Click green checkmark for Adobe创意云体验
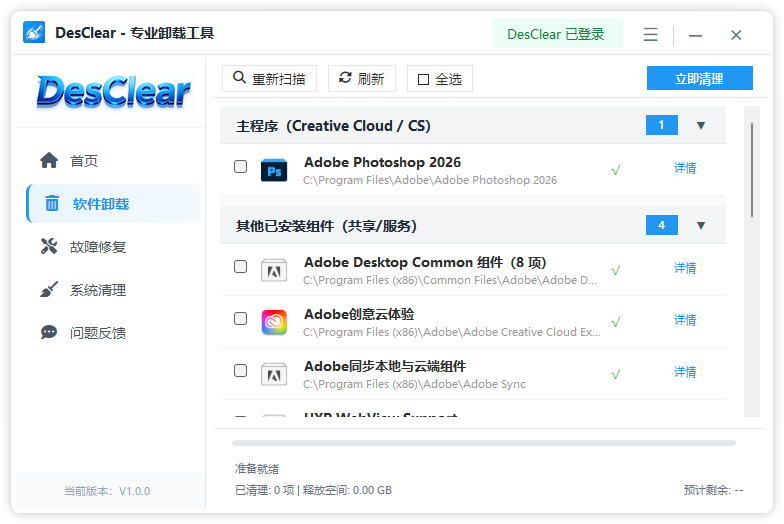The image size is (784, 524). (x=616, y=322)
